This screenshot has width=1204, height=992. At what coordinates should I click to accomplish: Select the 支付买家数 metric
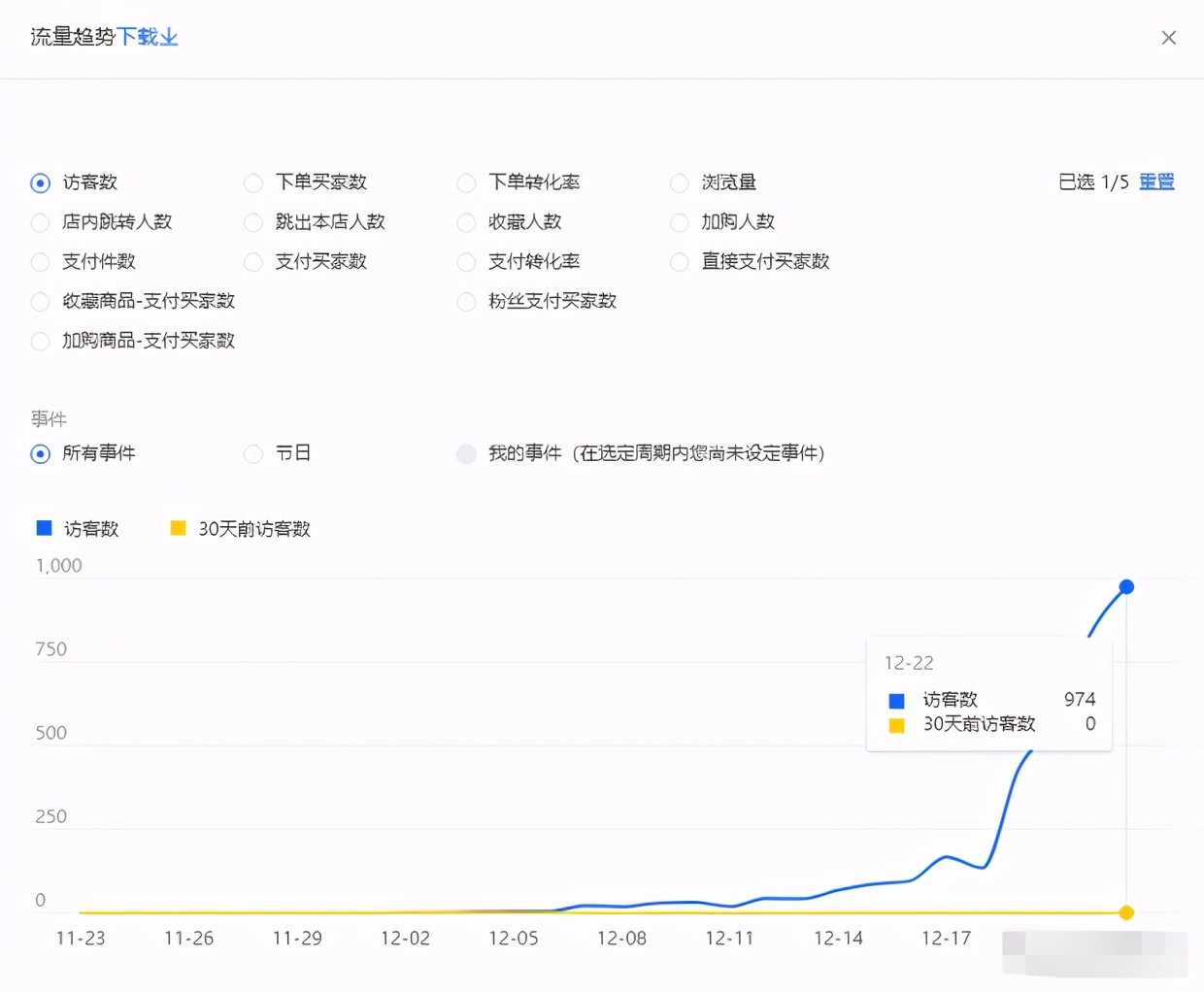pyautogui.click(x=252, y=262)
